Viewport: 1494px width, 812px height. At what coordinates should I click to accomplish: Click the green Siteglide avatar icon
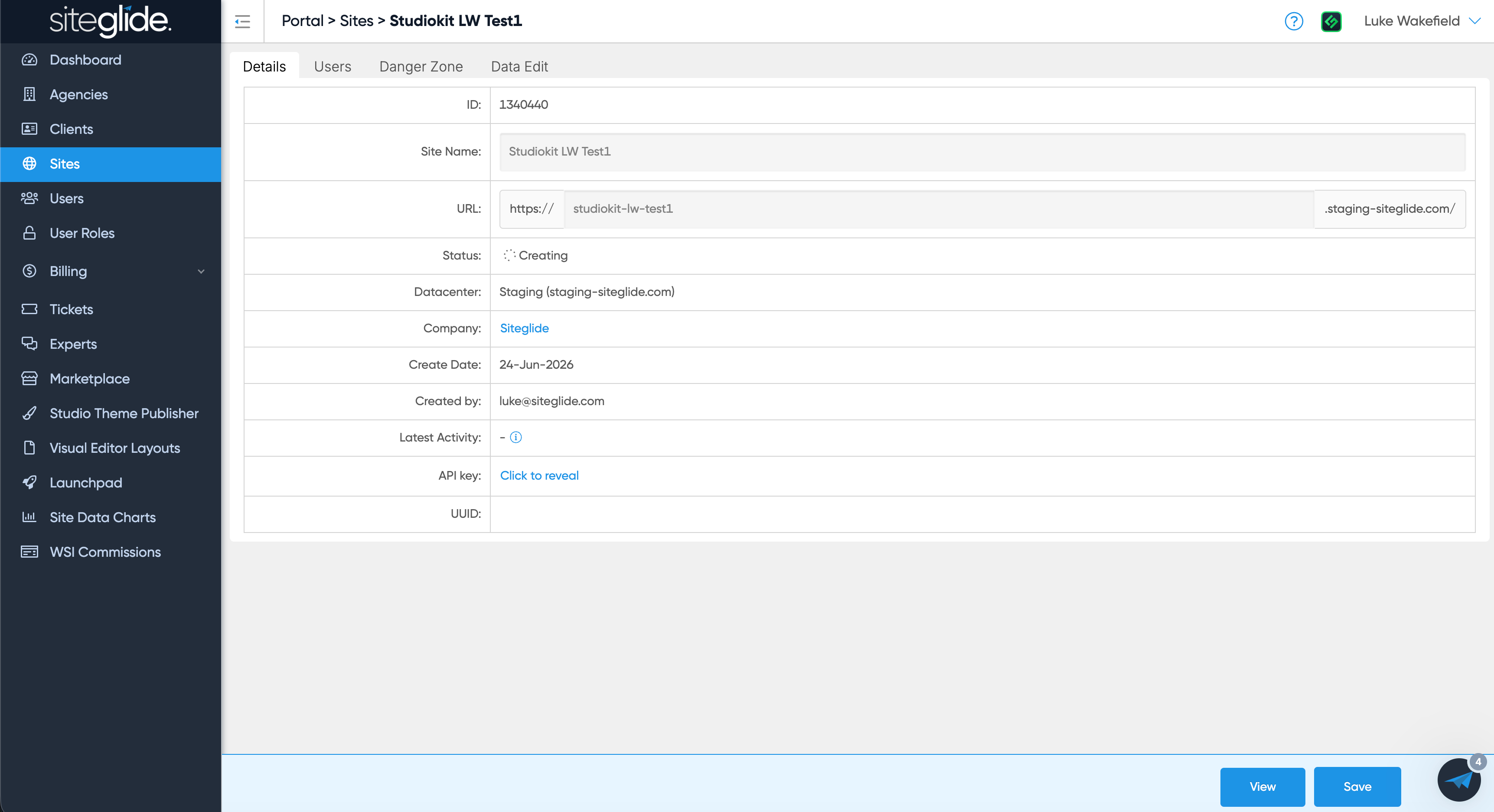click(1331, 21)
